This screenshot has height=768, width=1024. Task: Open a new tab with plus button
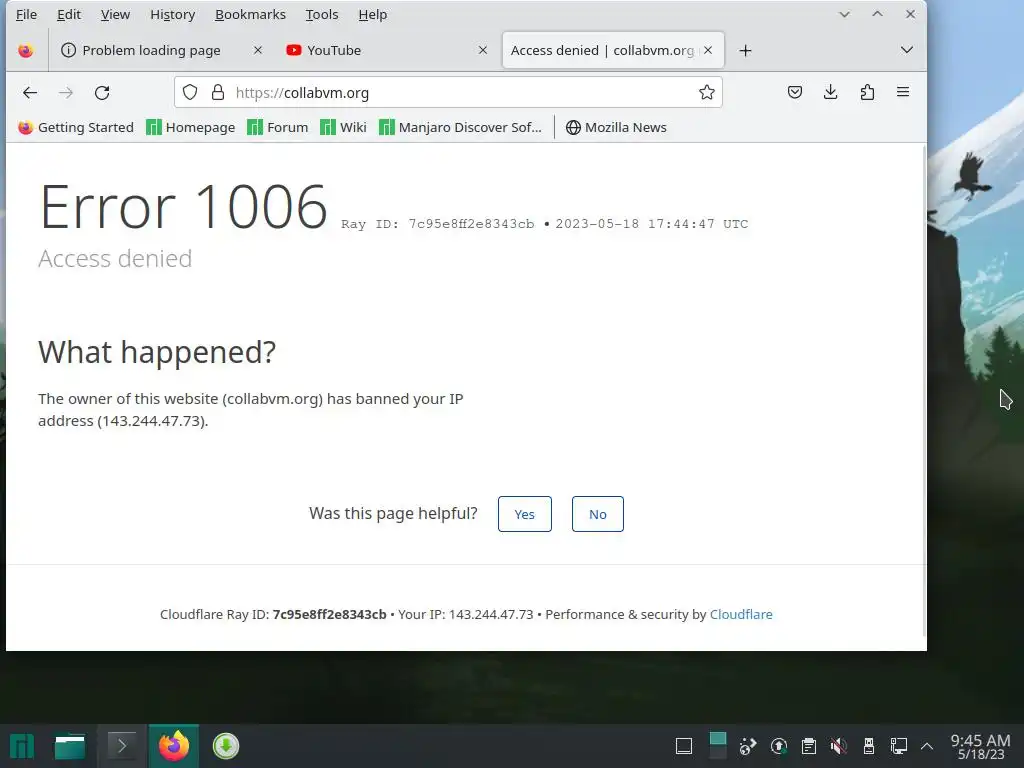[745, 50]
